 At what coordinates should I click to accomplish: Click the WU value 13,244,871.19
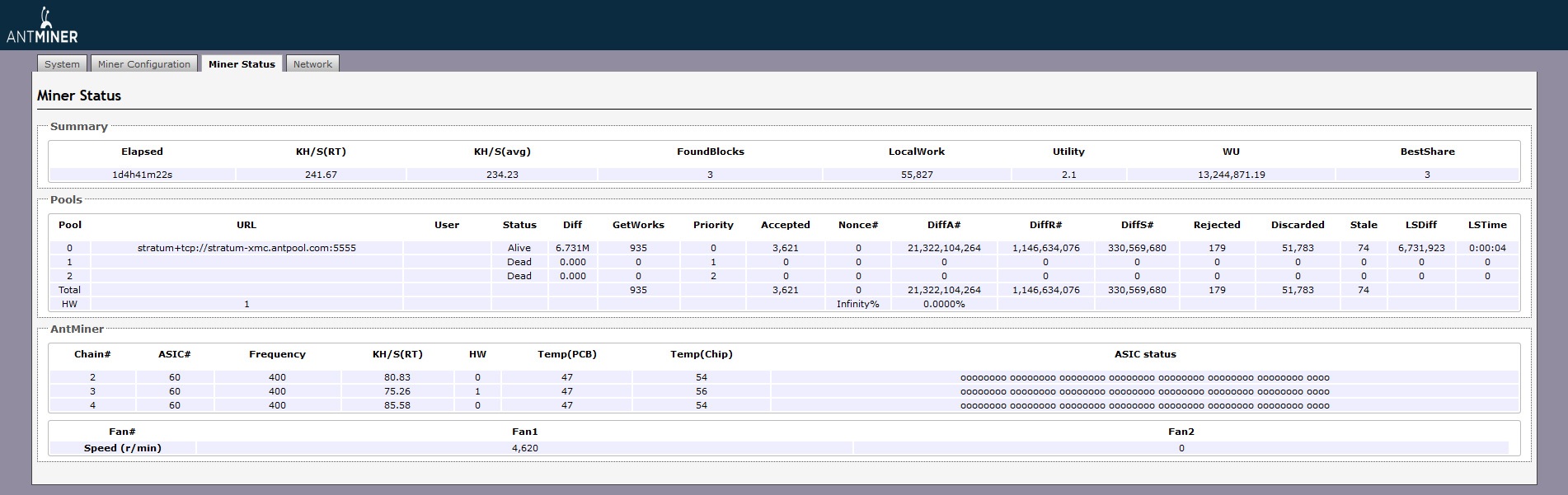1231,175
